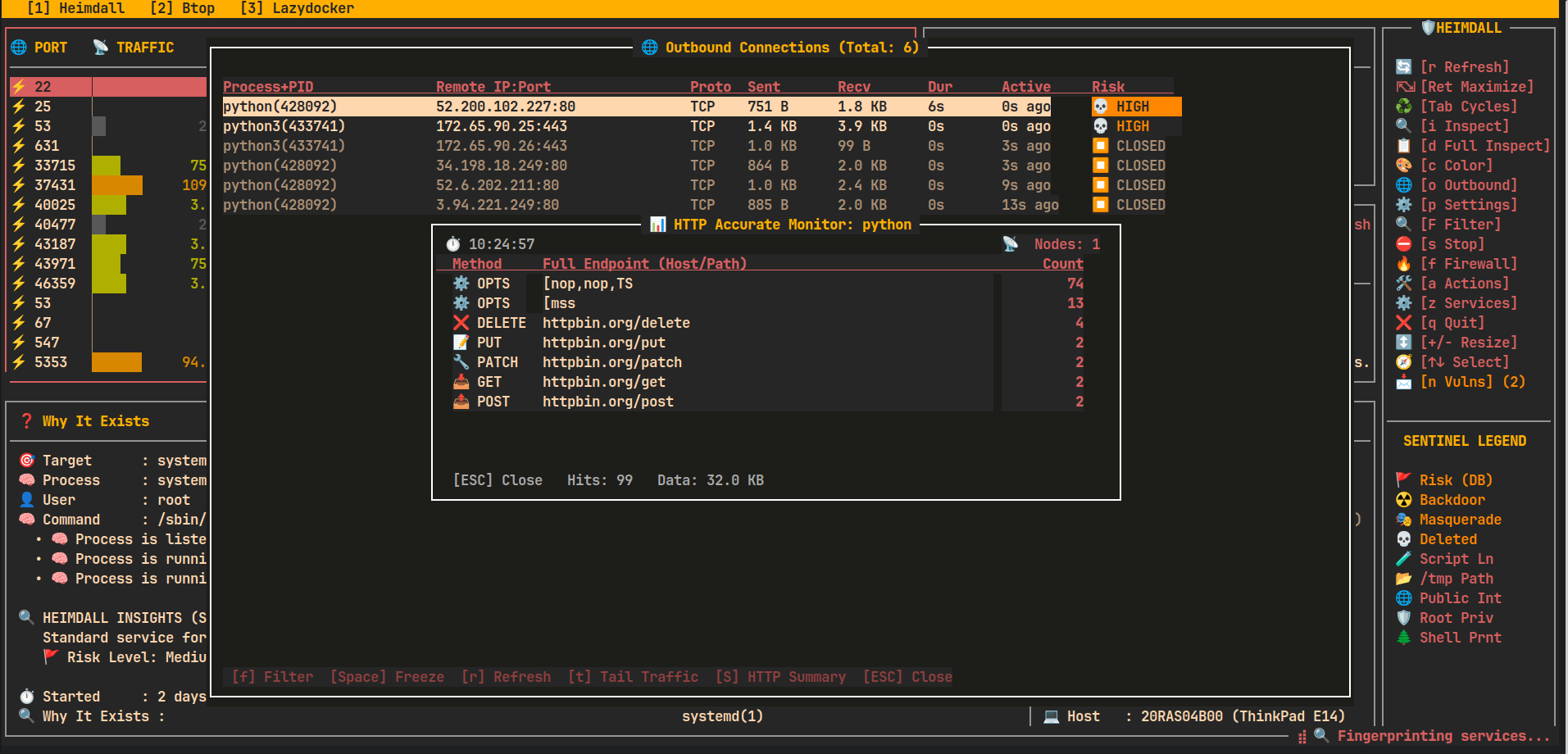Click the satellite icon beside Nodes: 1
The width and height of the screenshot is (1568, 754).
[1011, 244]
